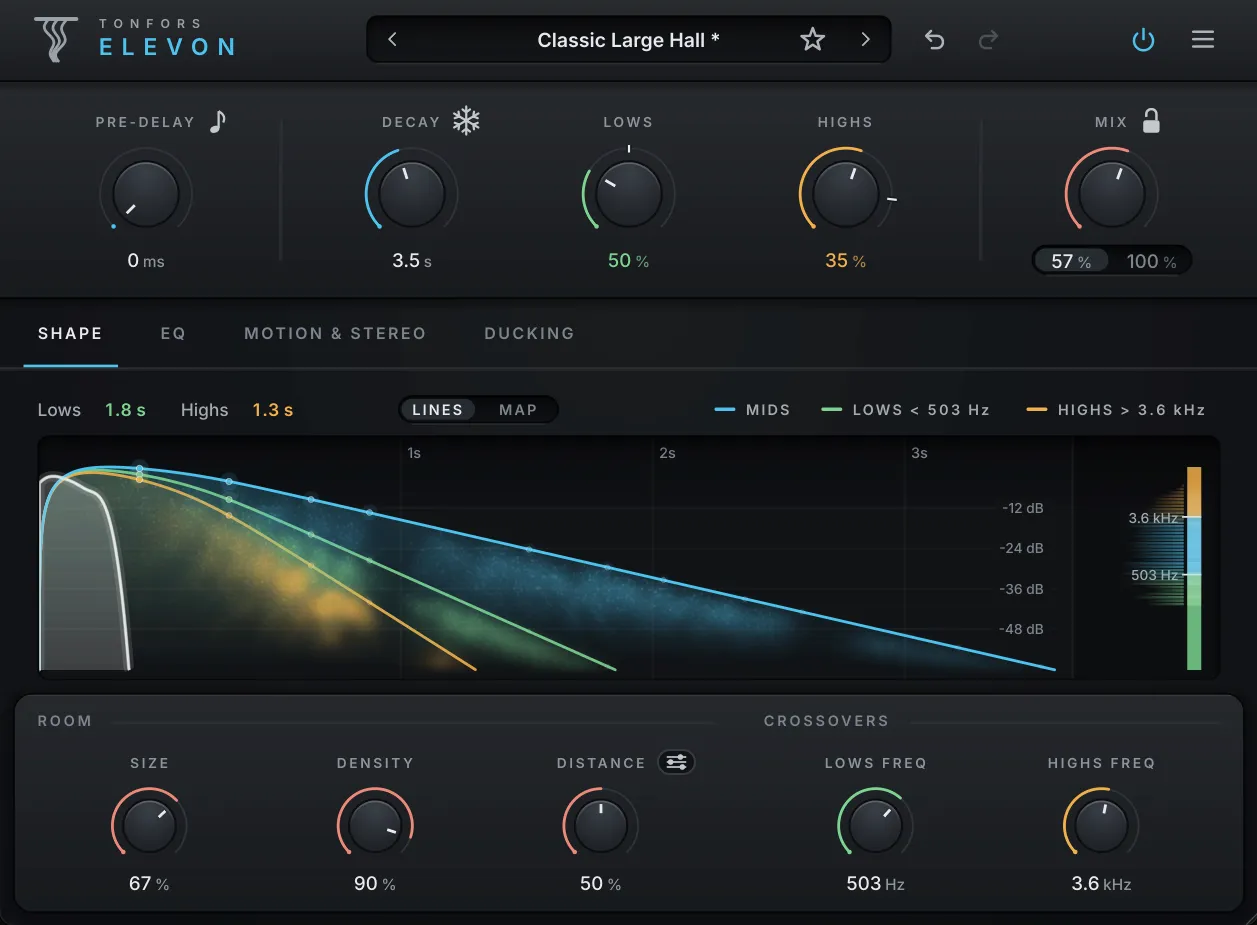
Task: Click the Tonfors Elevon logo icon
Action: [x=55, y=39]
